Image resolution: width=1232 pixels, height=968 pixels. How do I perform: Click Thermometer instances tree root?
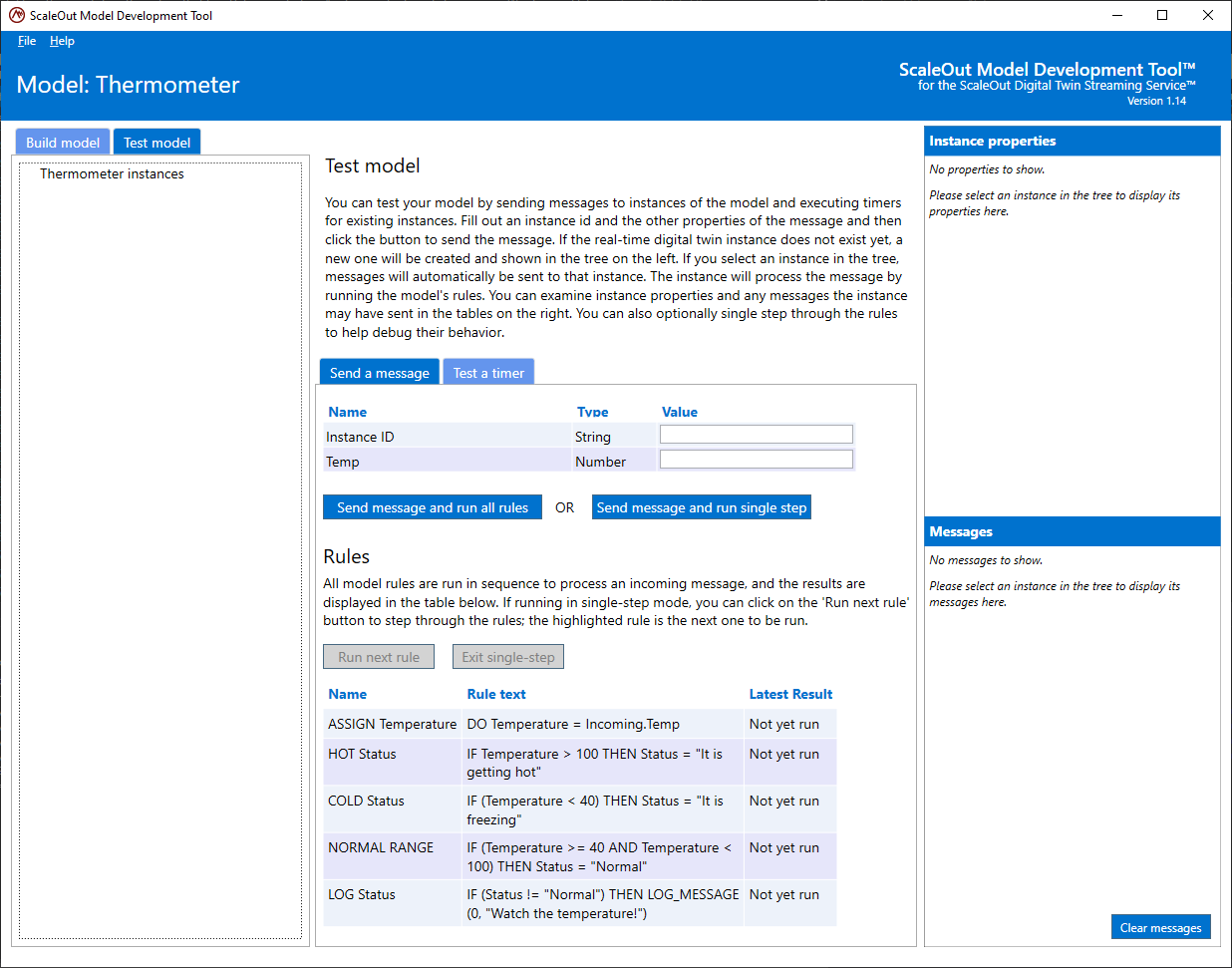pos(112,173)
